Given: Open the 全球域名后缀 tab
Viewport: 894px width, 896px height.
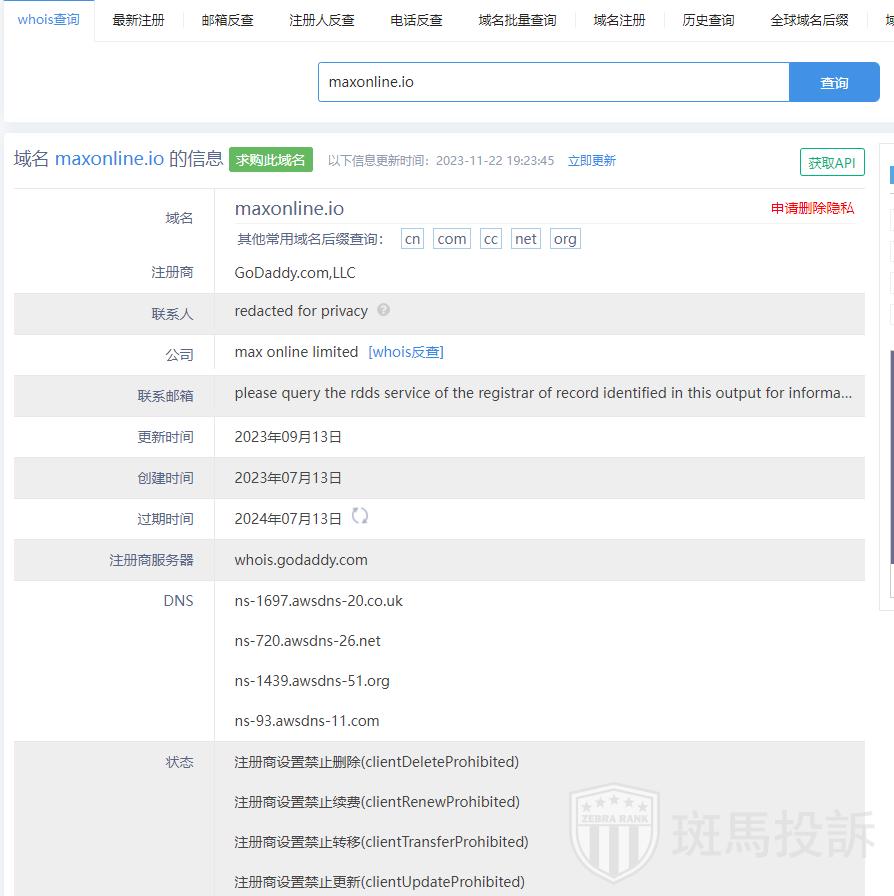Looking at the screenshot, I should coord(809,20).
